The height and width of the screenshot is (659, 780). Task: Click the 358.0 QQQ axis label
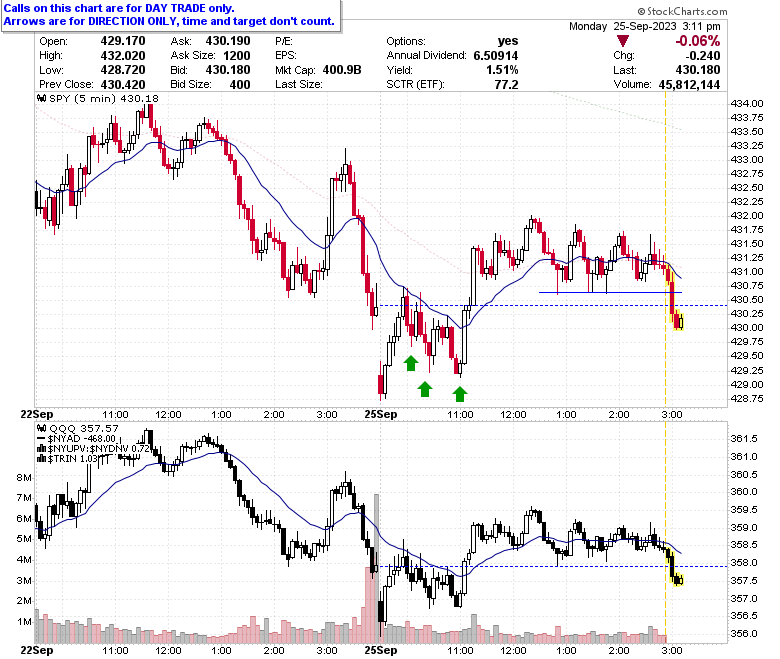tap(744, 563)
